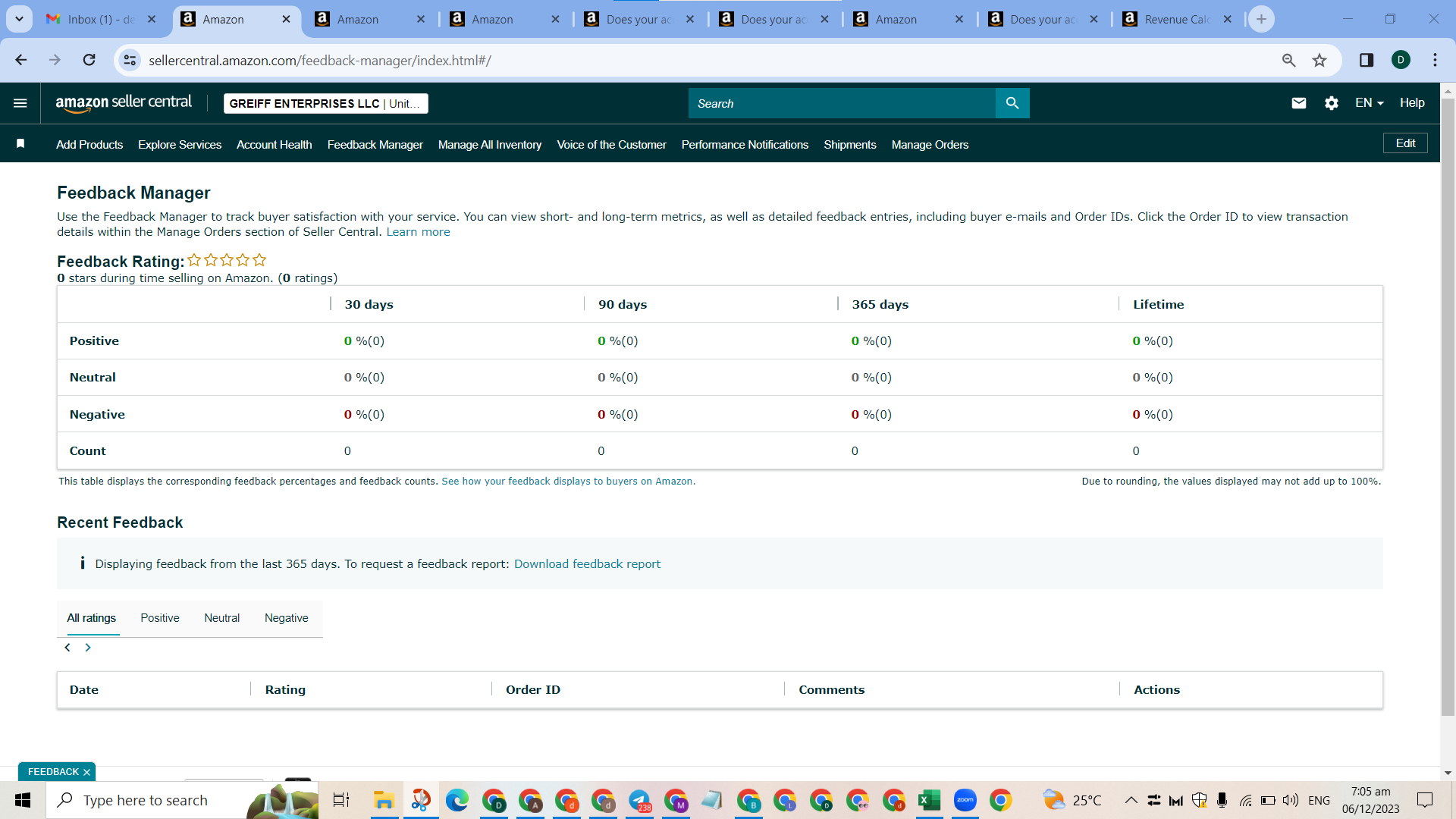Open the browser zoom magnifier icon
The image size is (1456, 819).
click(1288, 60)
